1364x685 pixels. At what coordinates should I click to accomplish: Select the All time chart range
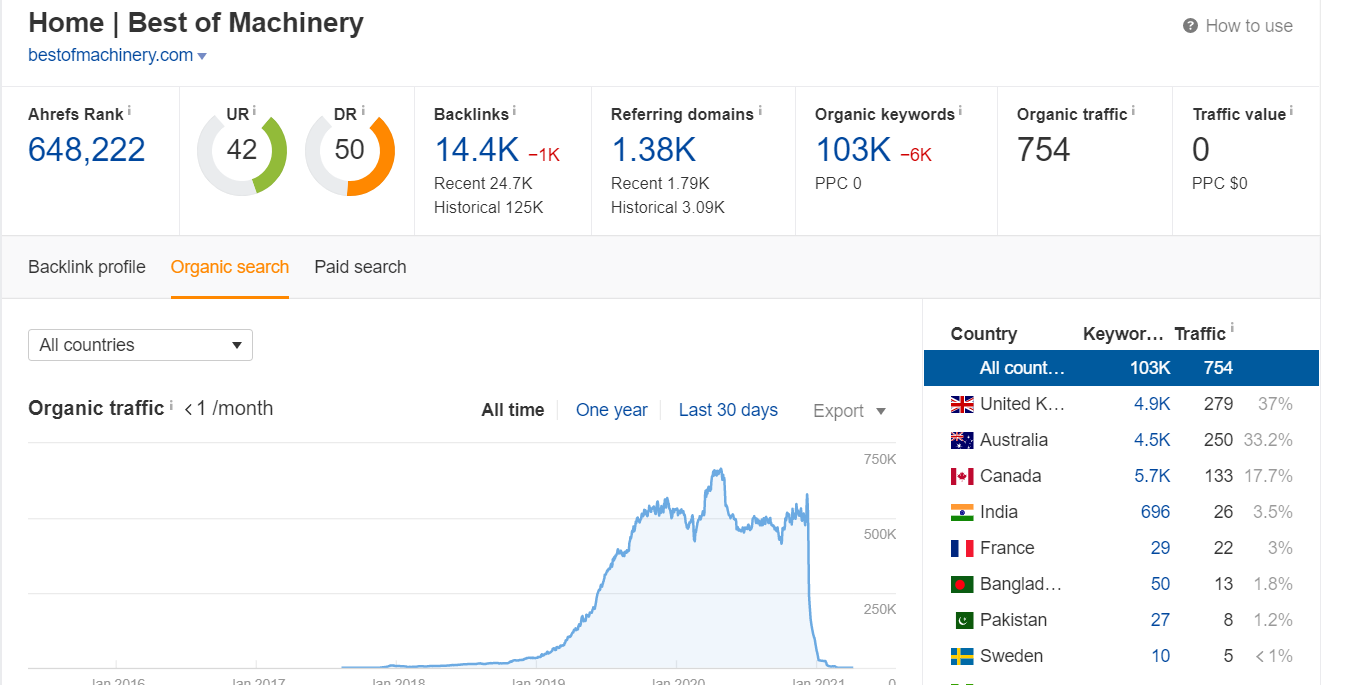click(513, 410)
